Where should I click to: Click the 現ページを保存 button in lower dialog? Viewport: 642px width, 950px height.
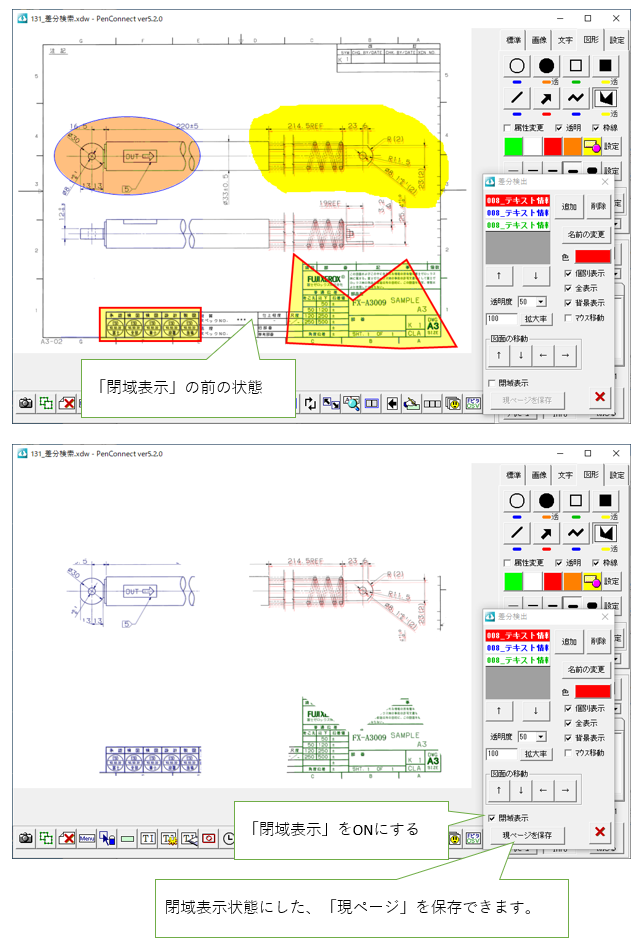(526, 834)
